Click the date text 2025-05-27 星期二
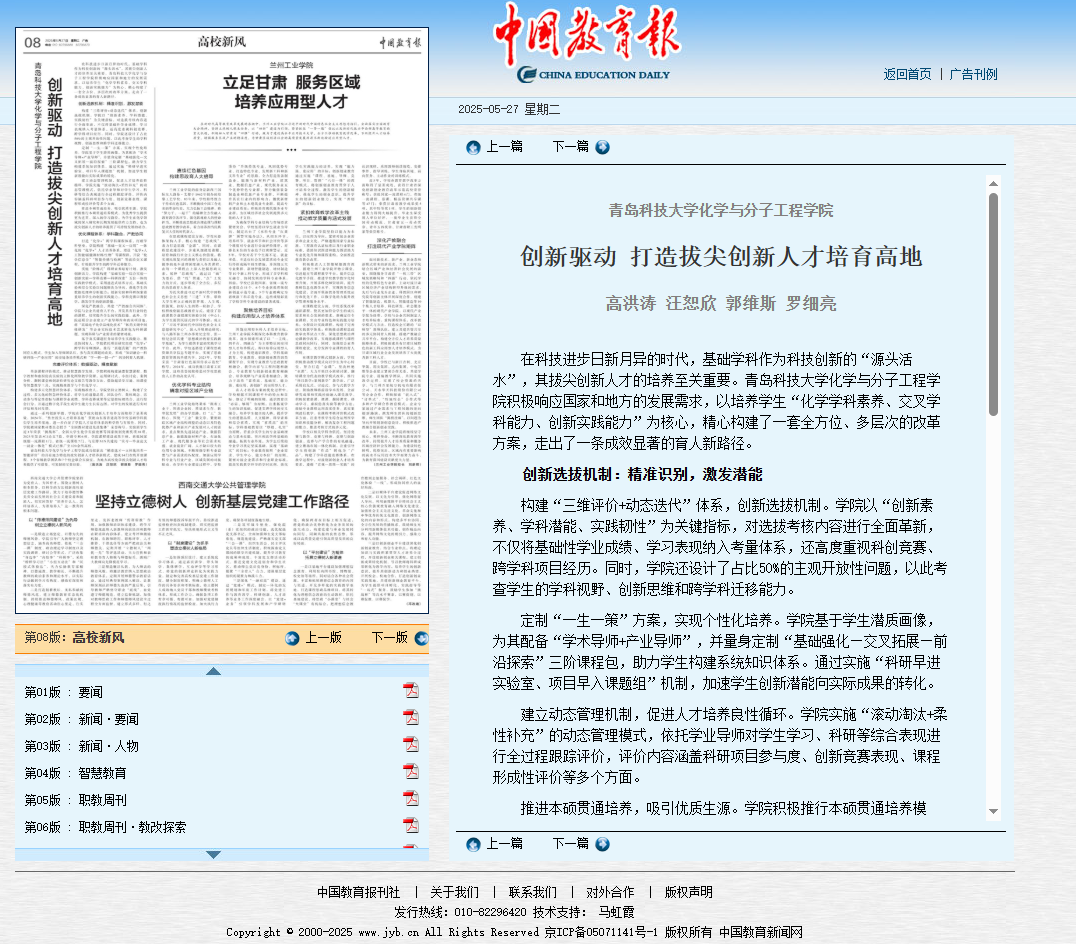This screenshot has height=944, width=1076. pyautogui.click(x=509, y=109)
